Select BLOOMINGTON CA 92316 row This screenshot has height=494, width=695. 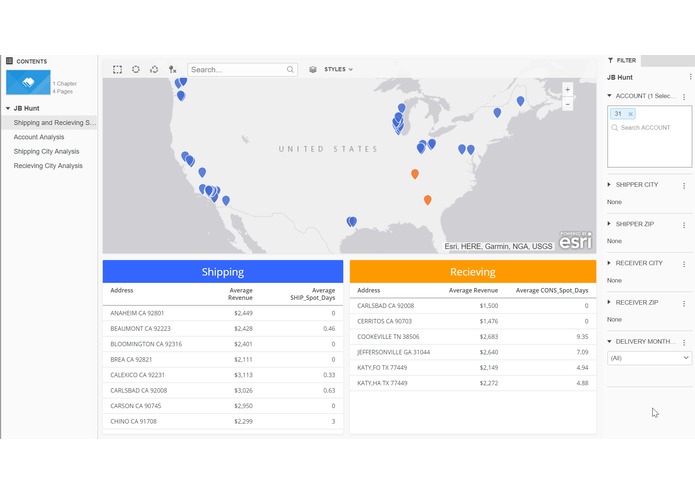pyautogui.click(x=223, y=344)
